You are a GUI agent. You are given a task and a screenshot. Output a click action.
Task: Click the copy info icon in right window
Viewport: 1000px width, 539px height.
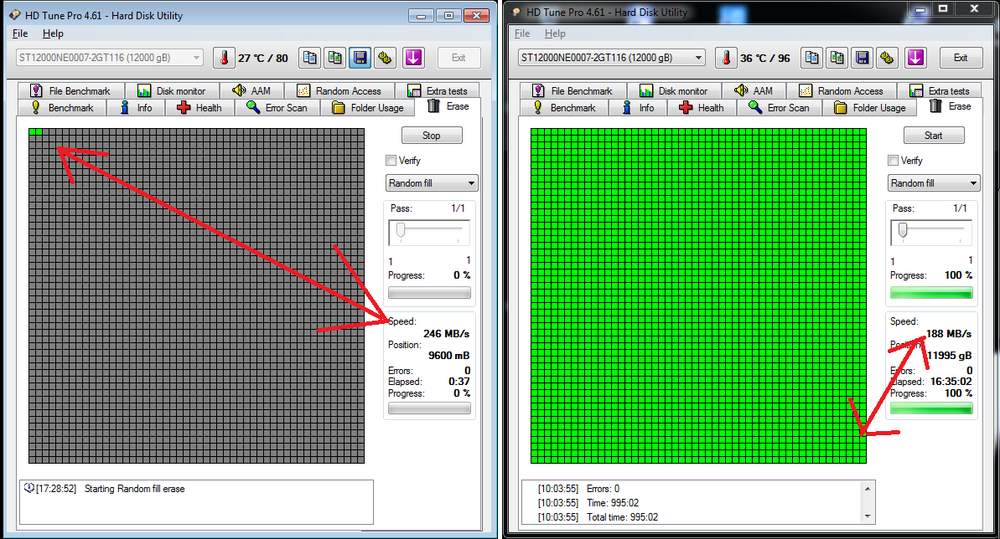(x=811, y=57)
